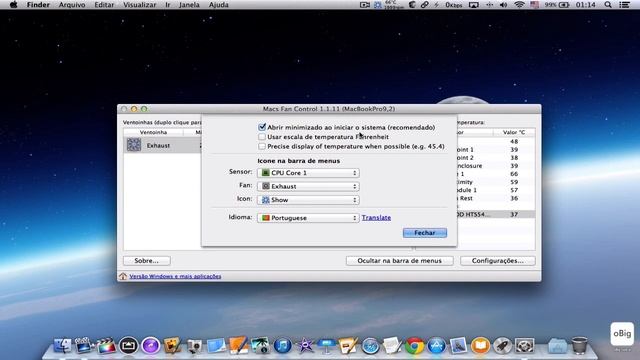The image size is (640, 360).
Task: Open the Fan dropdown showing Exhaust
Action: tap(308, 187)
